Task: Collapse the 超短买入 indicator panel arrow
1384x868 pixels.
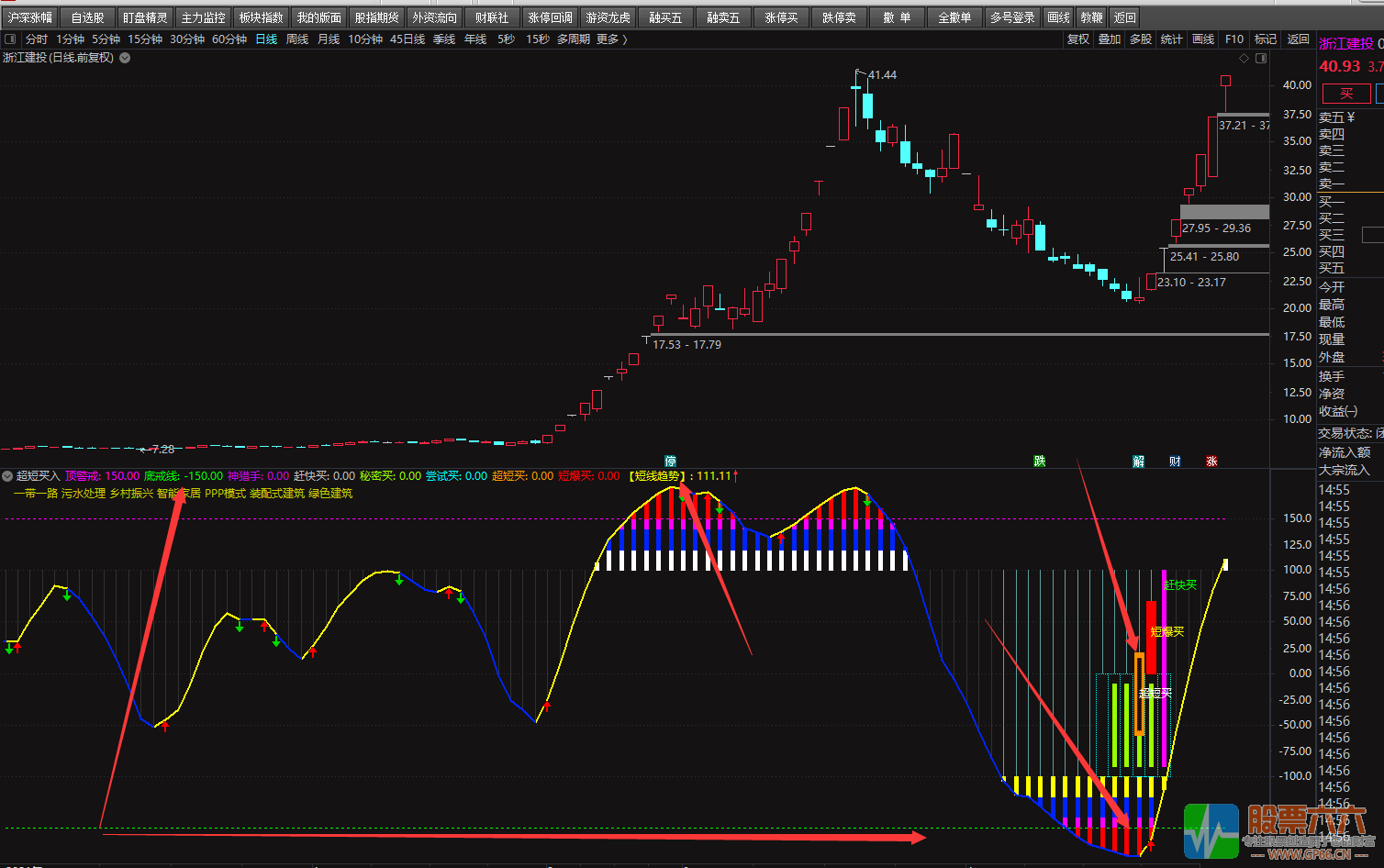Action: click(x=7, y=476)
